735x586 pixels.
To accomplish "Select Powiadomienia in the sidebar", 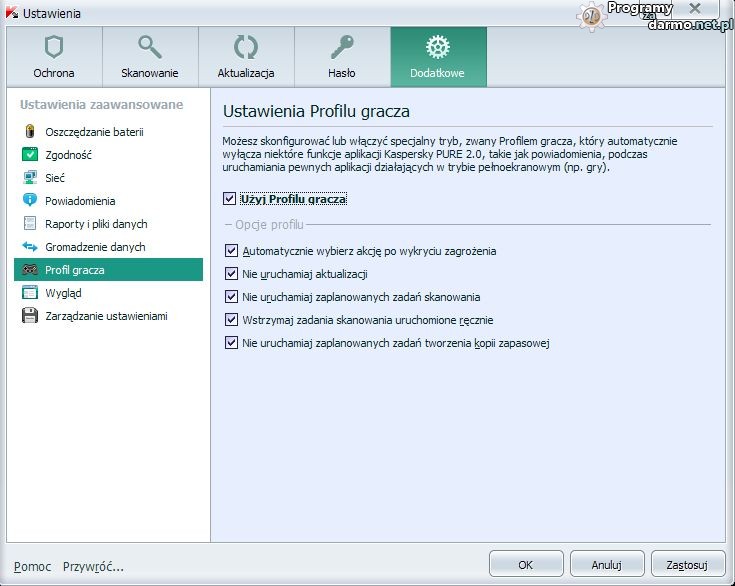I will [x=108, y=201].
